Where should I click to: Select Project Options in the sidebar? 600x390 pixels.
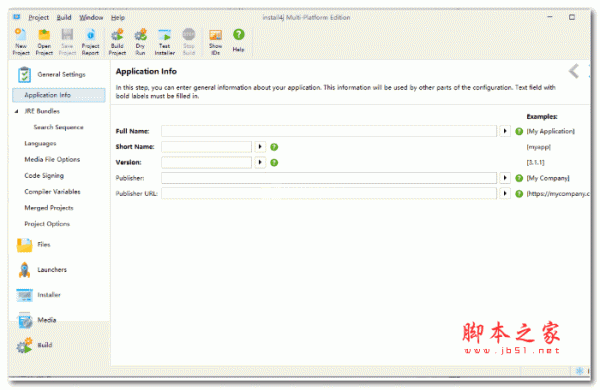pyautogui.click(x=47, y=224)
